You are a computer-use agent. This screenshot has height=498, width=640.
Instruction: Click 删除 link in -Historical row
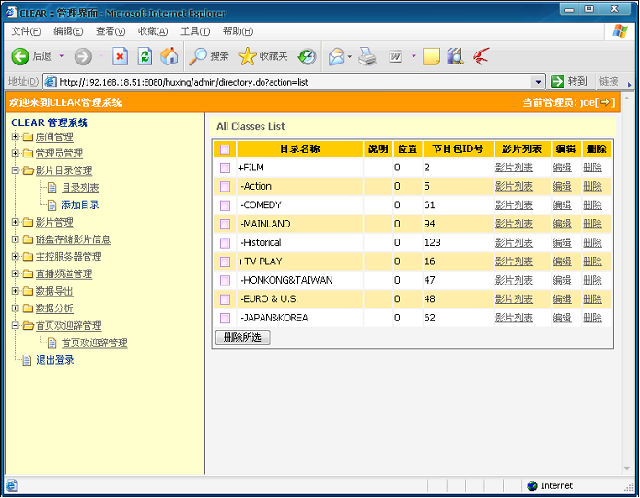[592, 243]
